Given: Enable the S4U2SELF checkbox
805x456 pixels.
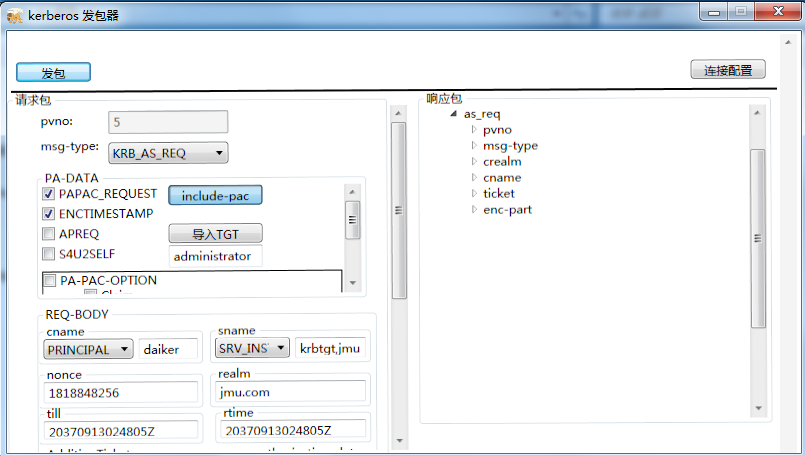Looking at the screenshot, I should 48,254.
